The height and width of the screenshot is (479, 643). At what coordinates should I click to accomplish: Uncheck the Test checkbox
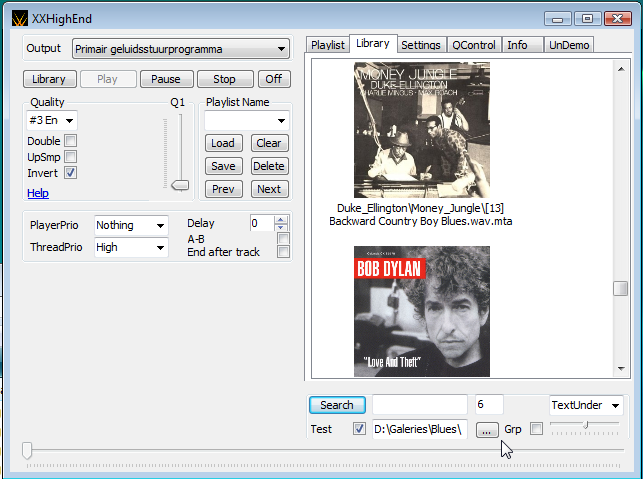pos(359,429)
